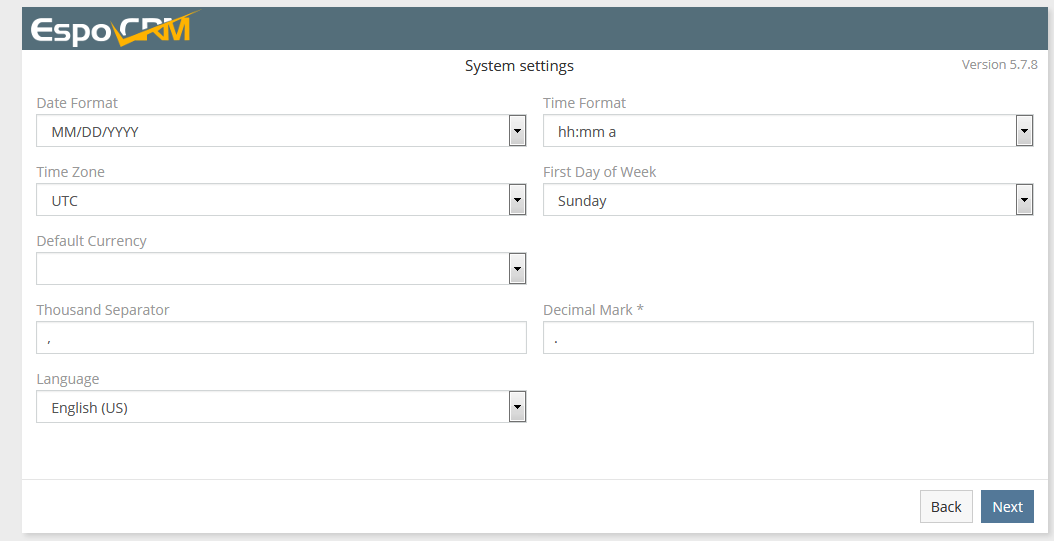This screenshot has height=541, width=1054.
Task: Expand the Default Currency dropdown
Action: pyautogui.click(x=281, y=269)
